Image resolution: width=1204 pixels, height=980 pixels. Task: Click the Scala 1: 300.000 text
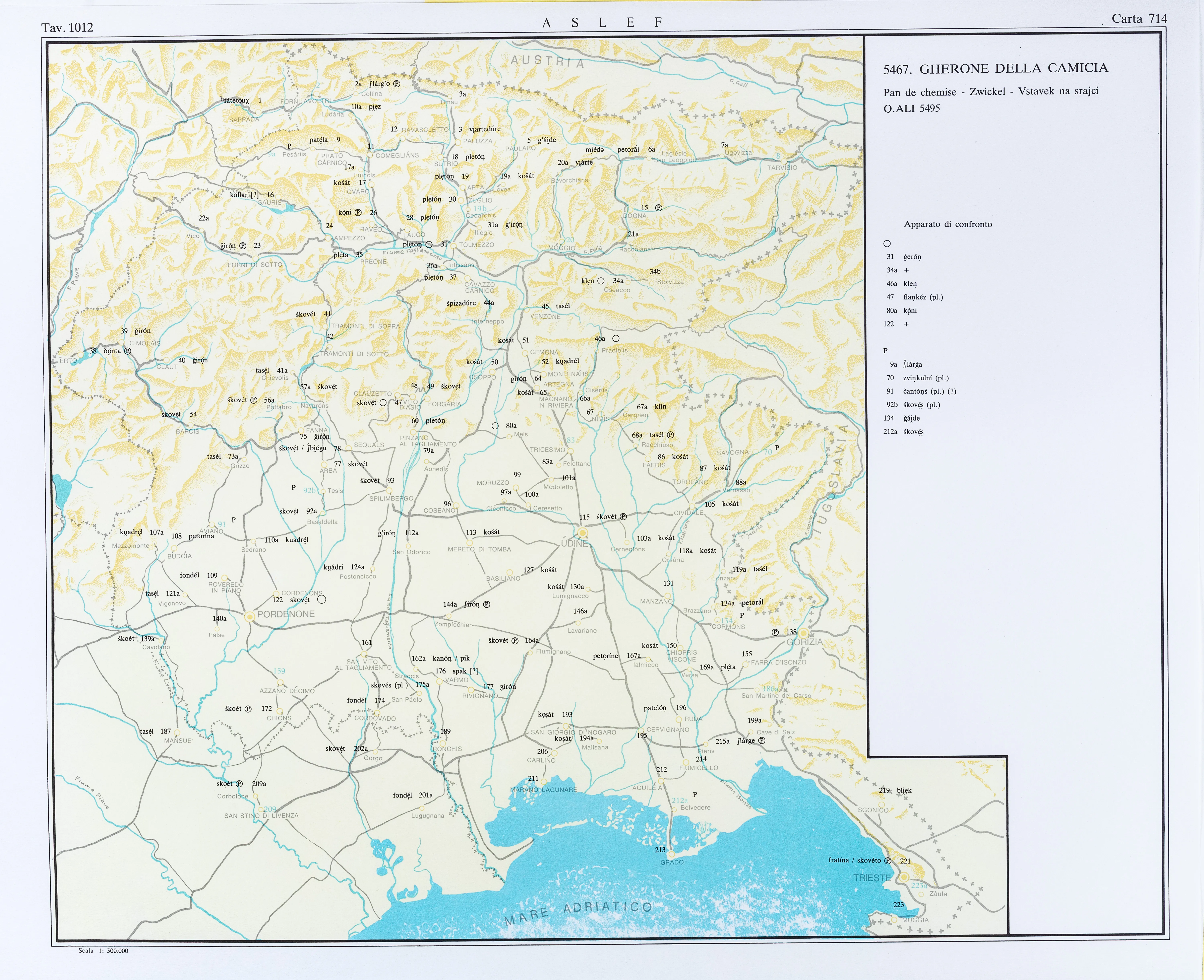[x=103, y=951]
